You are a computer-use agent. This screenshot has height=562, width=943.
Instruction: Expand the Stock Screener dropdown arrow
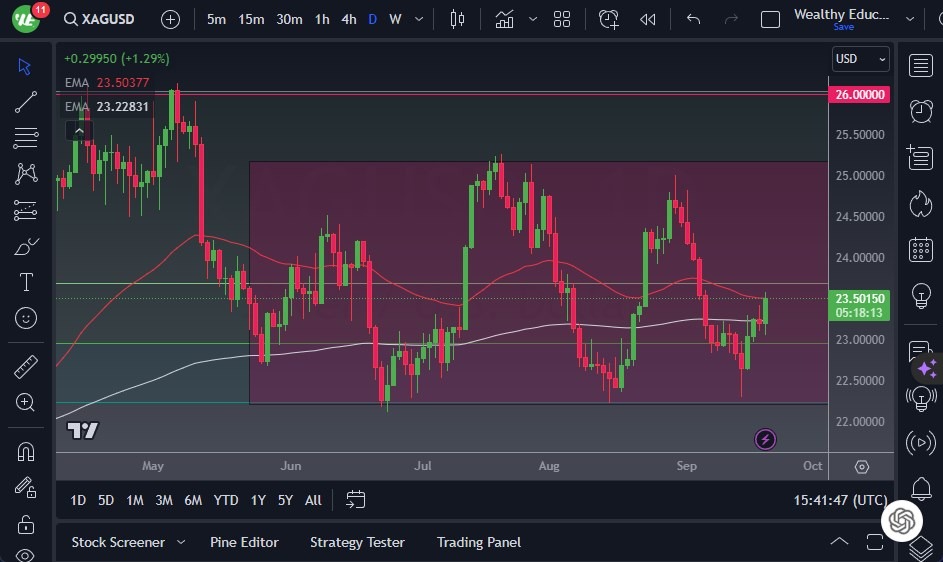pyautogui.click(x=181, y=542)
